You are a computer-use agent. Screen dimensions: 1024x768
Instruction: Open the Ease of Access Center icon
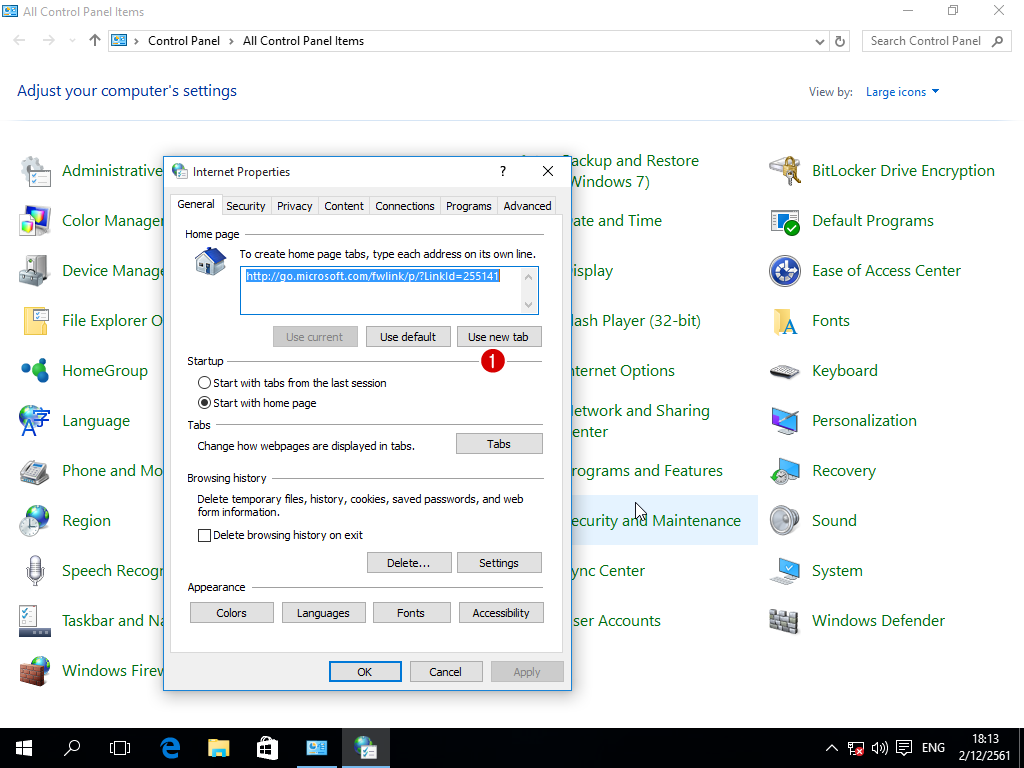785,271
